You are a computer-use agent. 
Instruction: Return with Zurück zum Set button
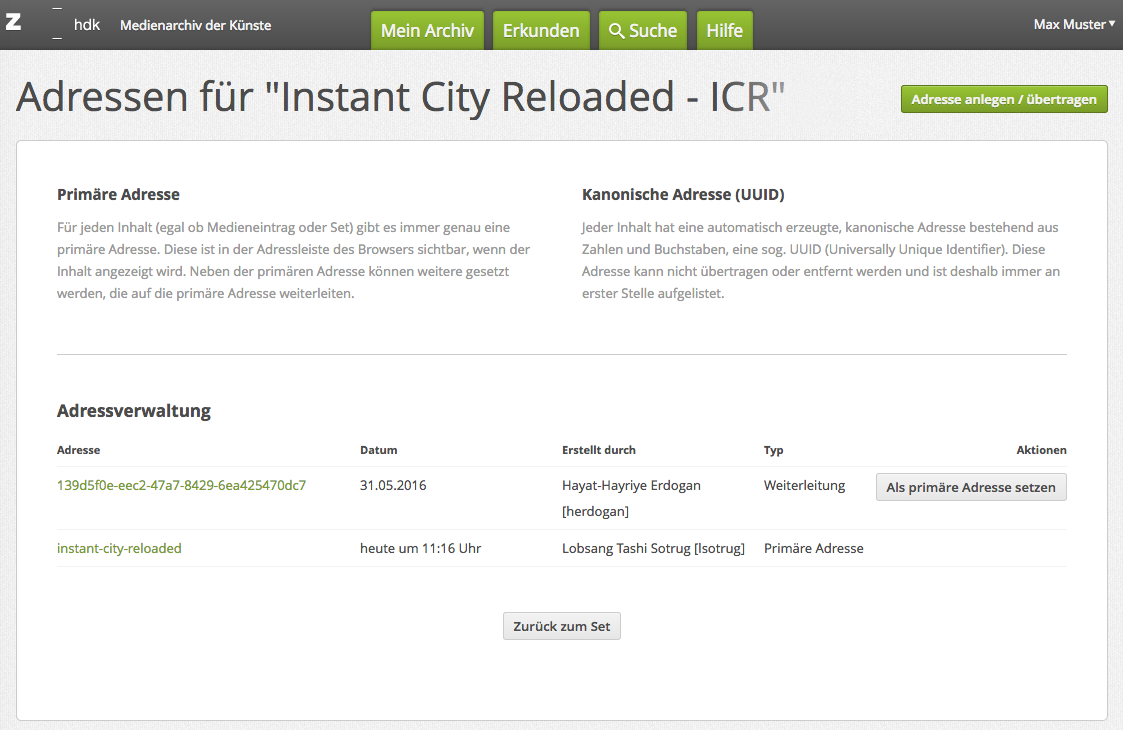pyautogui.click(x=561, y=626)
